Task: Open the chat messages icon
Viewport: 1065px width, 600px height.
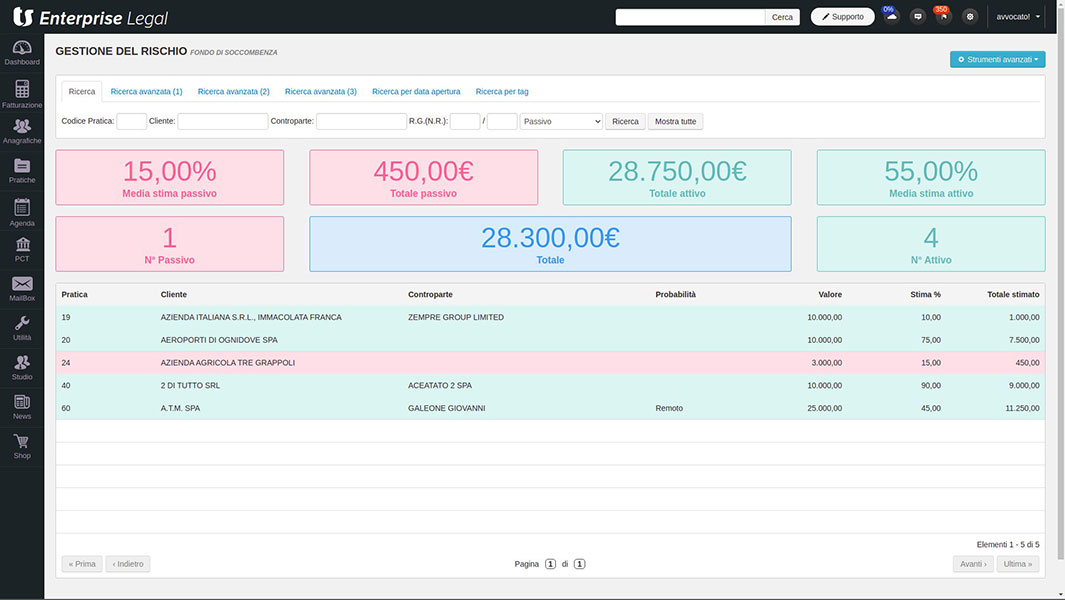Action: [x=918, y=16]
